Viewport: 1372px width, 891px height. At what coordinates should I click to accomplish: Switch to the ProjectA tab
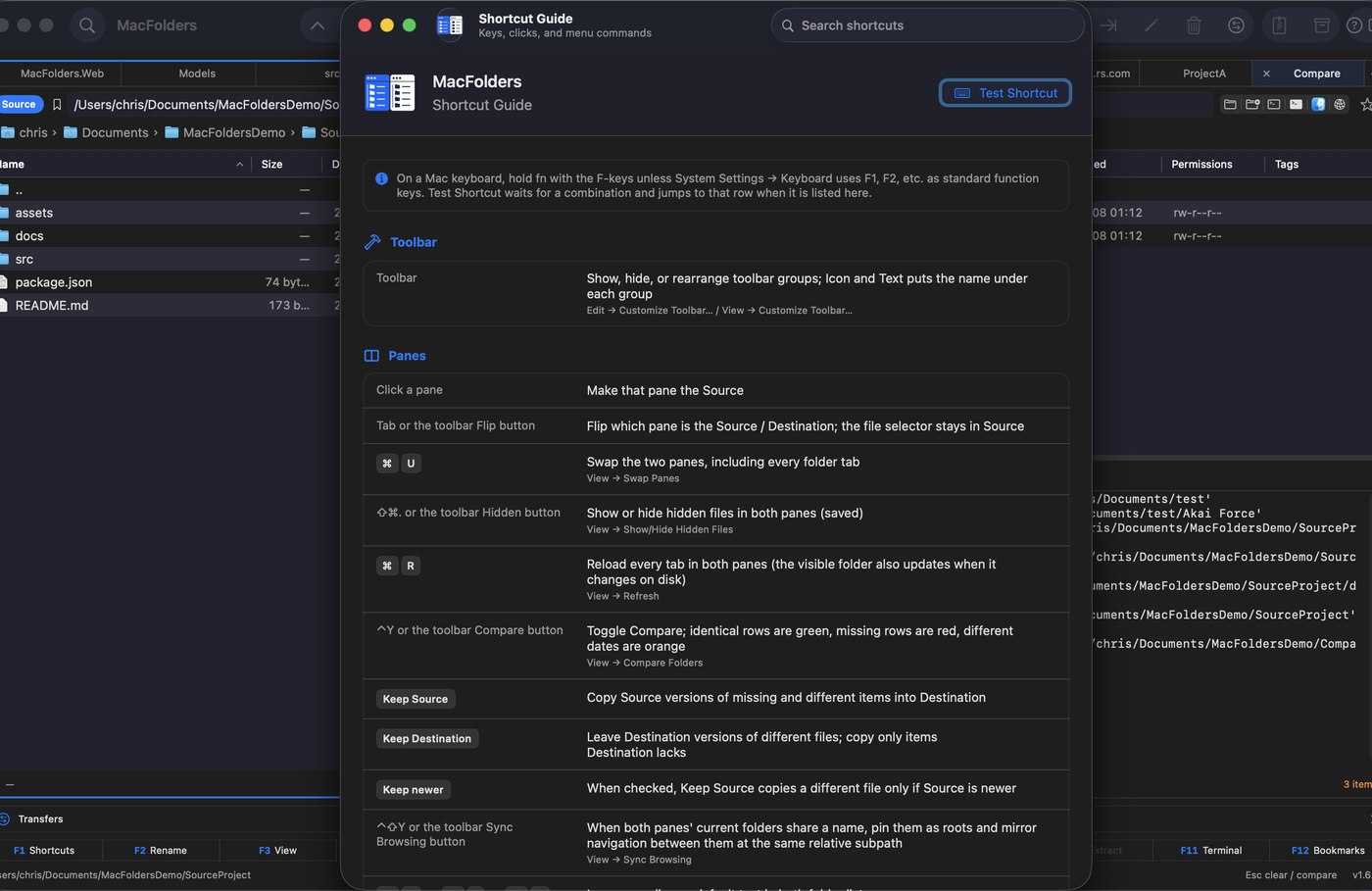(x=1204, y=74)
